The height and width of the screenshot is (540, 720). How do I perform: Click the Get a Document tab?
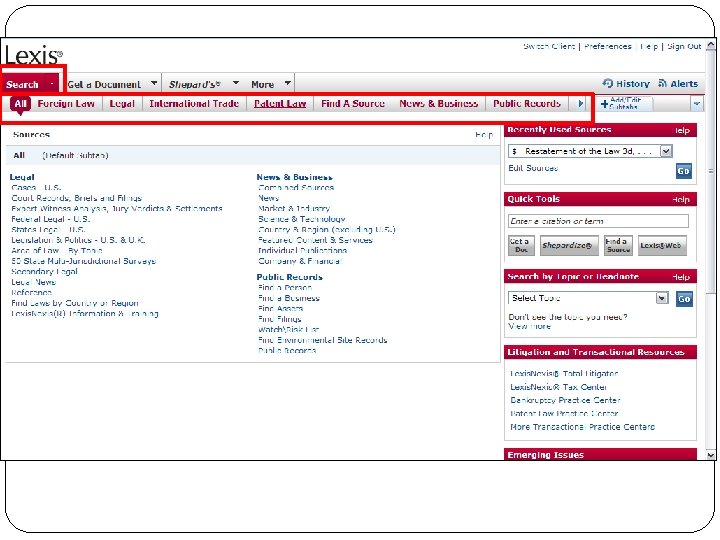click(x=104, y=84)
